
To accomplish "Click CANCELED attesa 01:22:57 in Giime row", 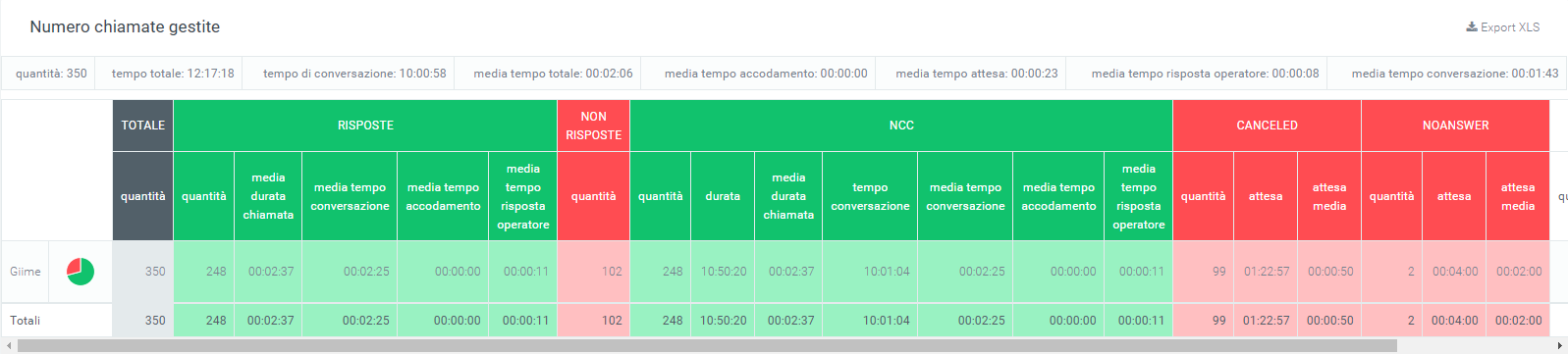I will 1267,272.
